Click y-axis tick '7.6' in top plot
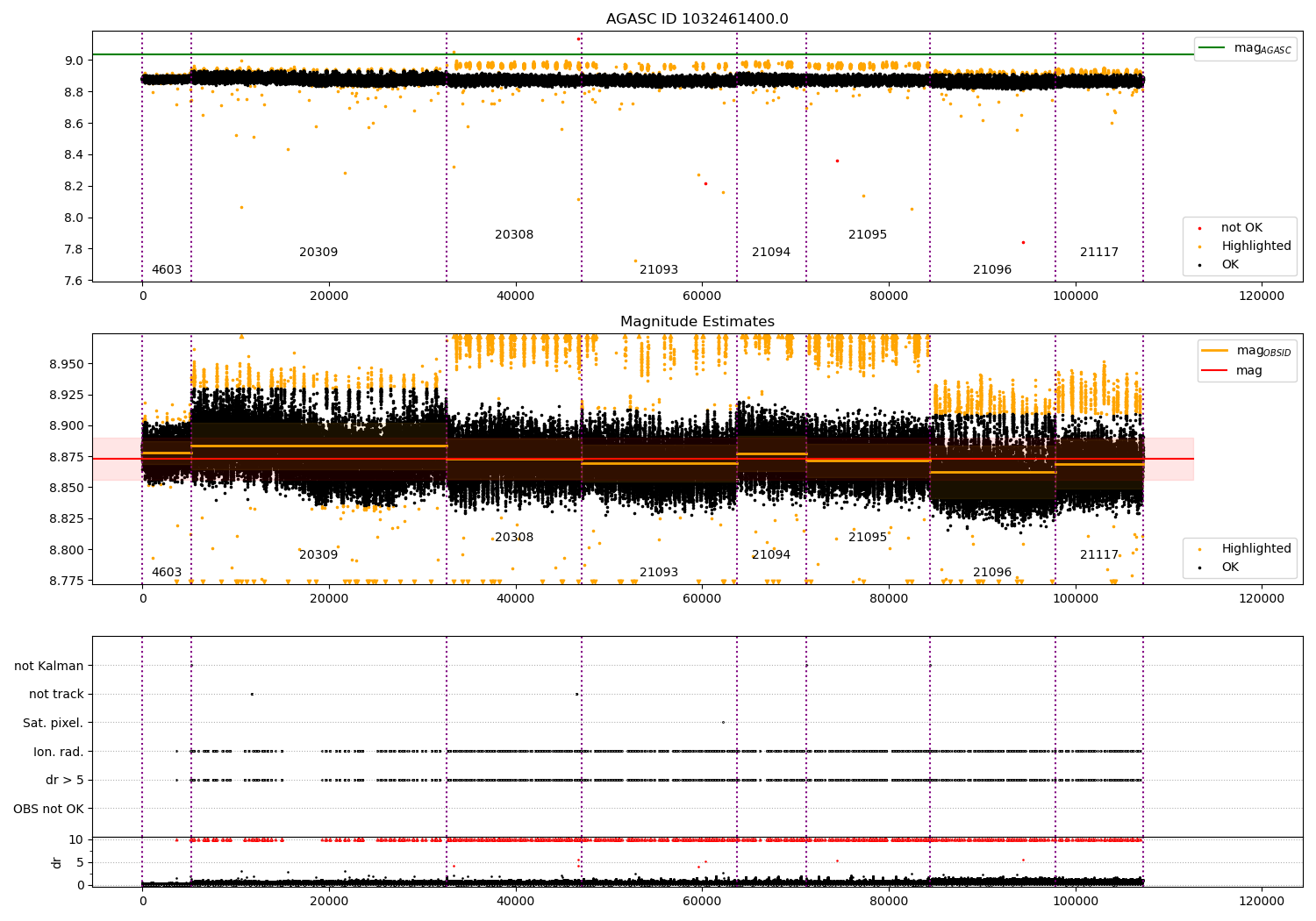 pyautogui.click(x=75, y=281)
